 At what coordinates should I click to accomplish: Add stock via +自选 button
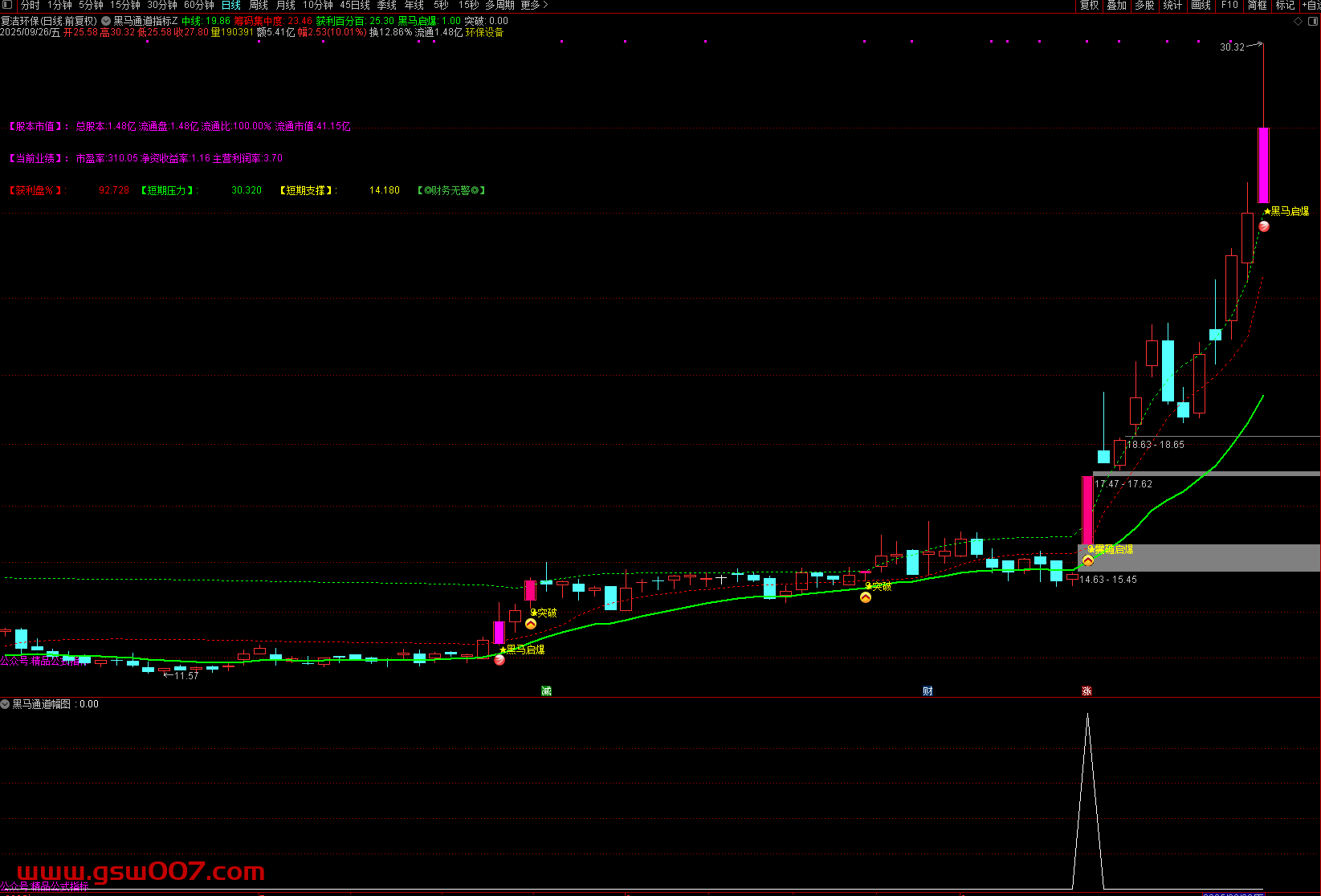pos(1311,5)
